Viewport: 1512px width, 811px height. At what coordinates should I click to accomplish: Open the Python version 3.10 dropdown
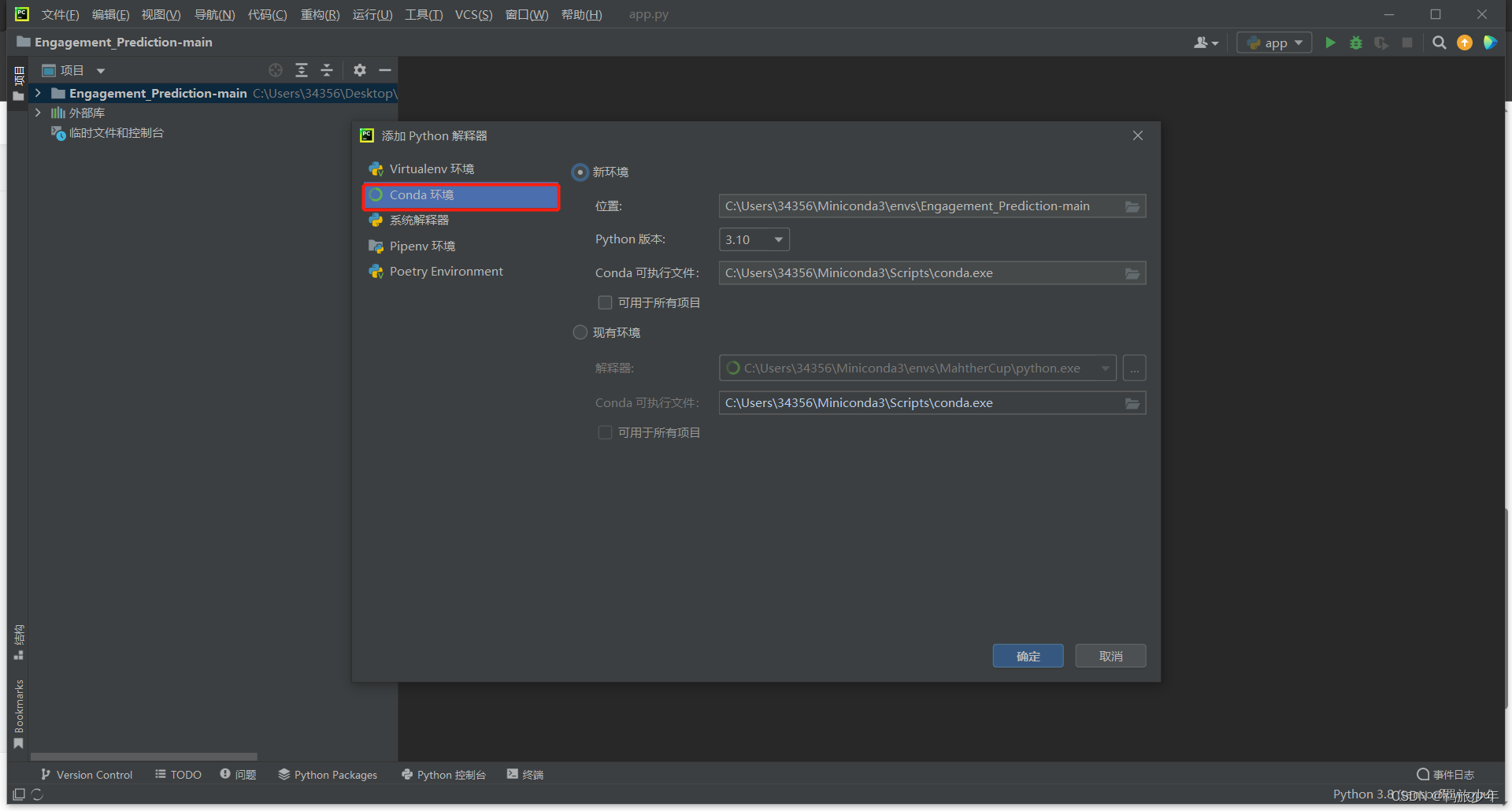[754, 239]
